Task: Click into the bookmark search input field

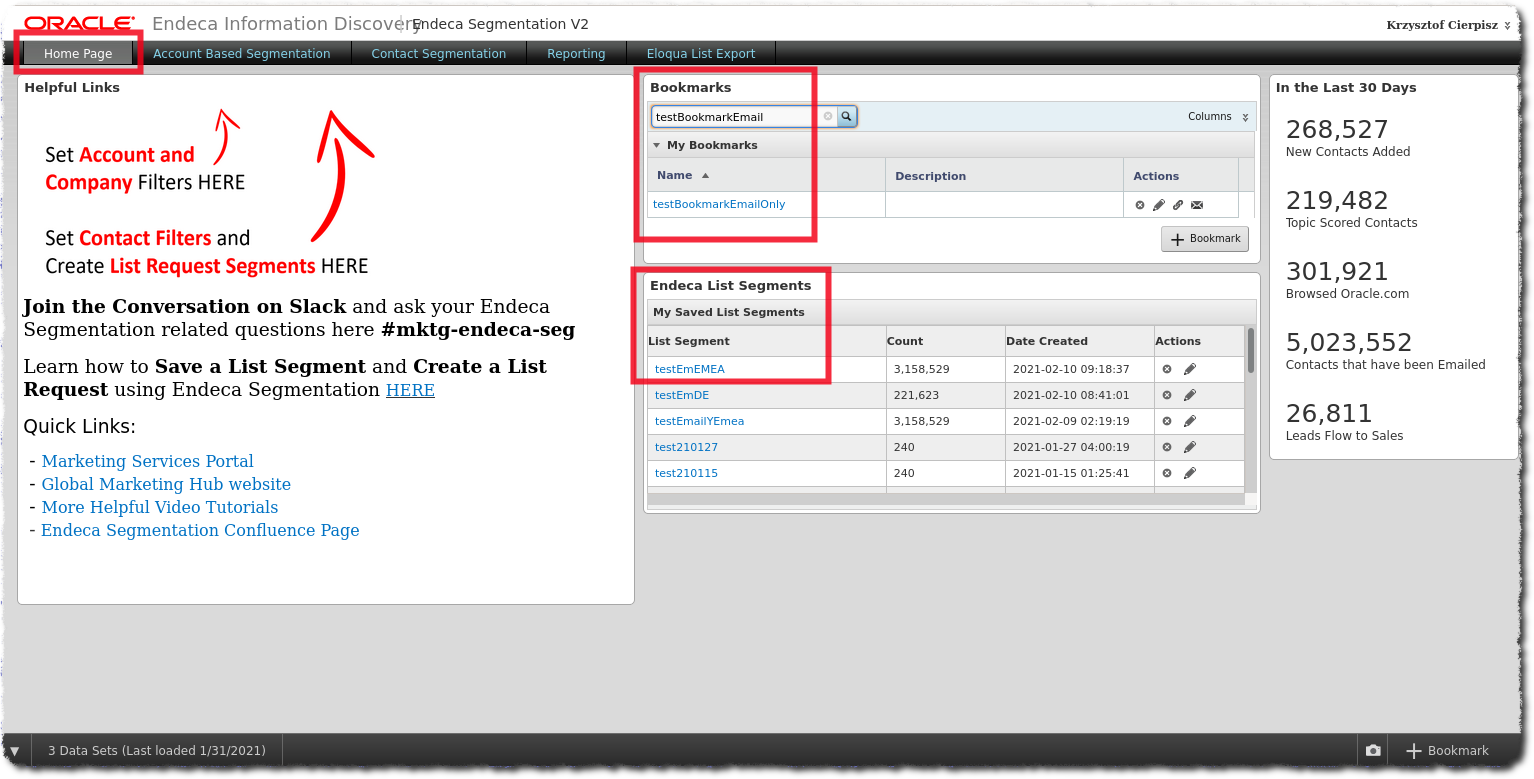Action: tap(737, 117)
